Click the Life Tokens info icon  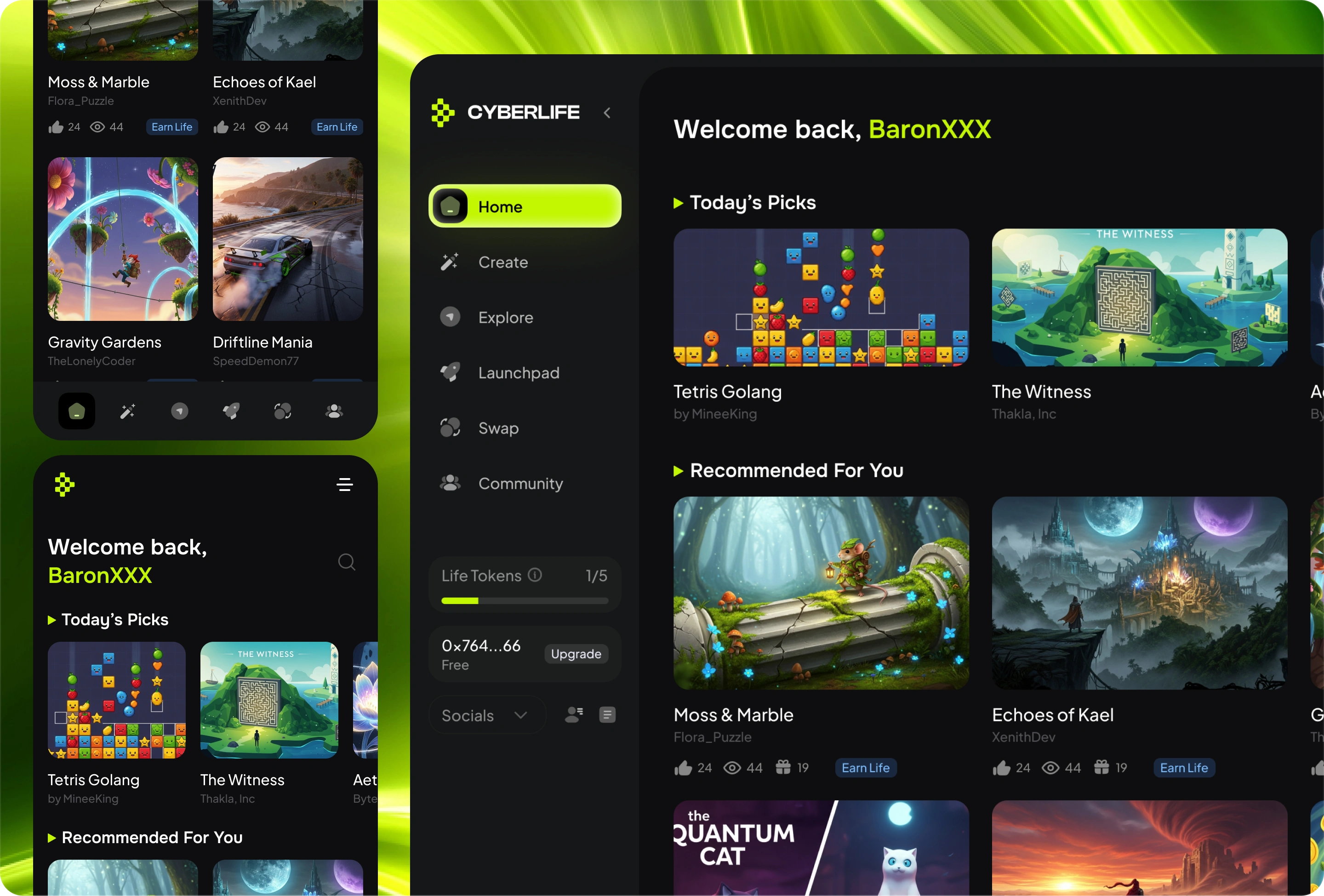point(534,575)
